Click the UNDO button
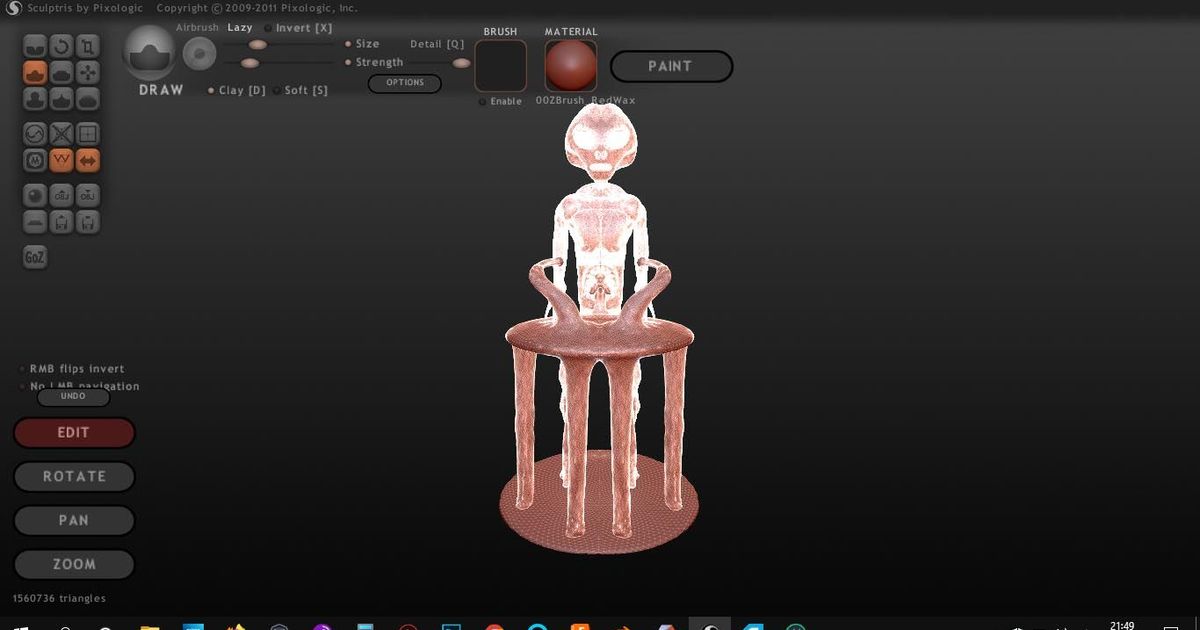The image size is (1200, 630). coord(73,396)
